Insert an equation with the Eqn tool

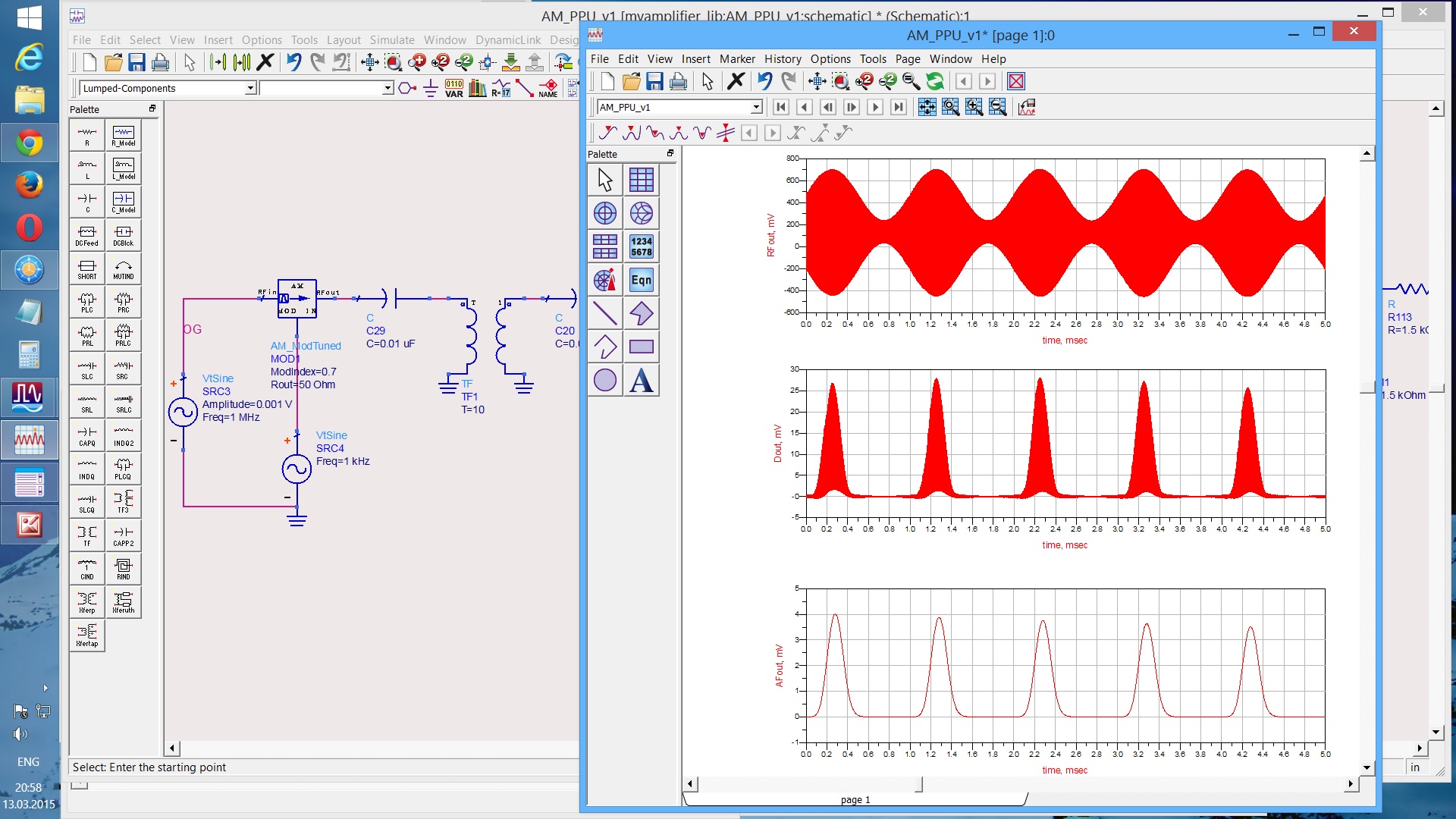[642, 280]
